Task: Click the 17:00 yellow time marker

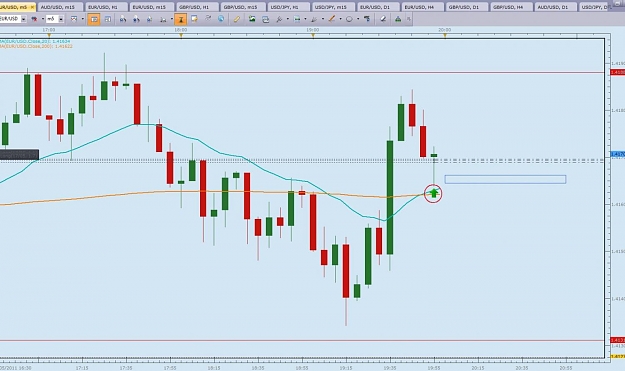Action: tap(49, 35)
